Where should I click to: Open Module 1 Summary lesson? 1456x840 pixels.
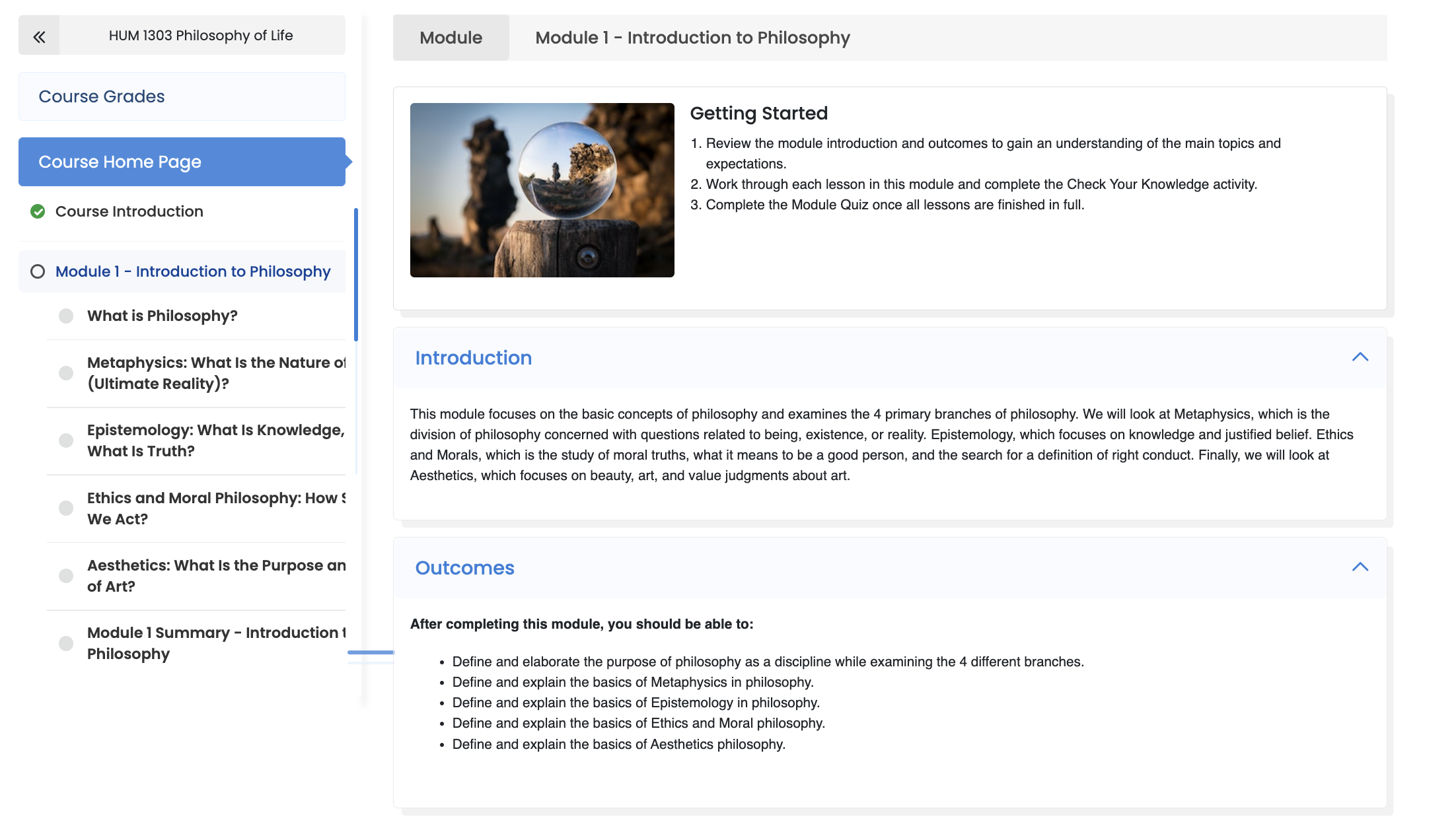click(x=216, y=643)
